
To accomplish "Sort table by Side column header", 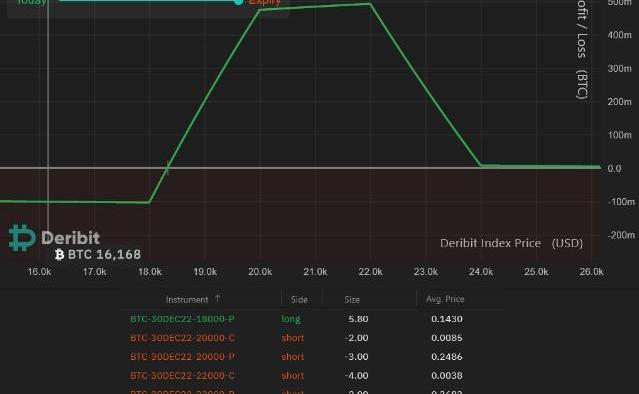I will [299, 299].
